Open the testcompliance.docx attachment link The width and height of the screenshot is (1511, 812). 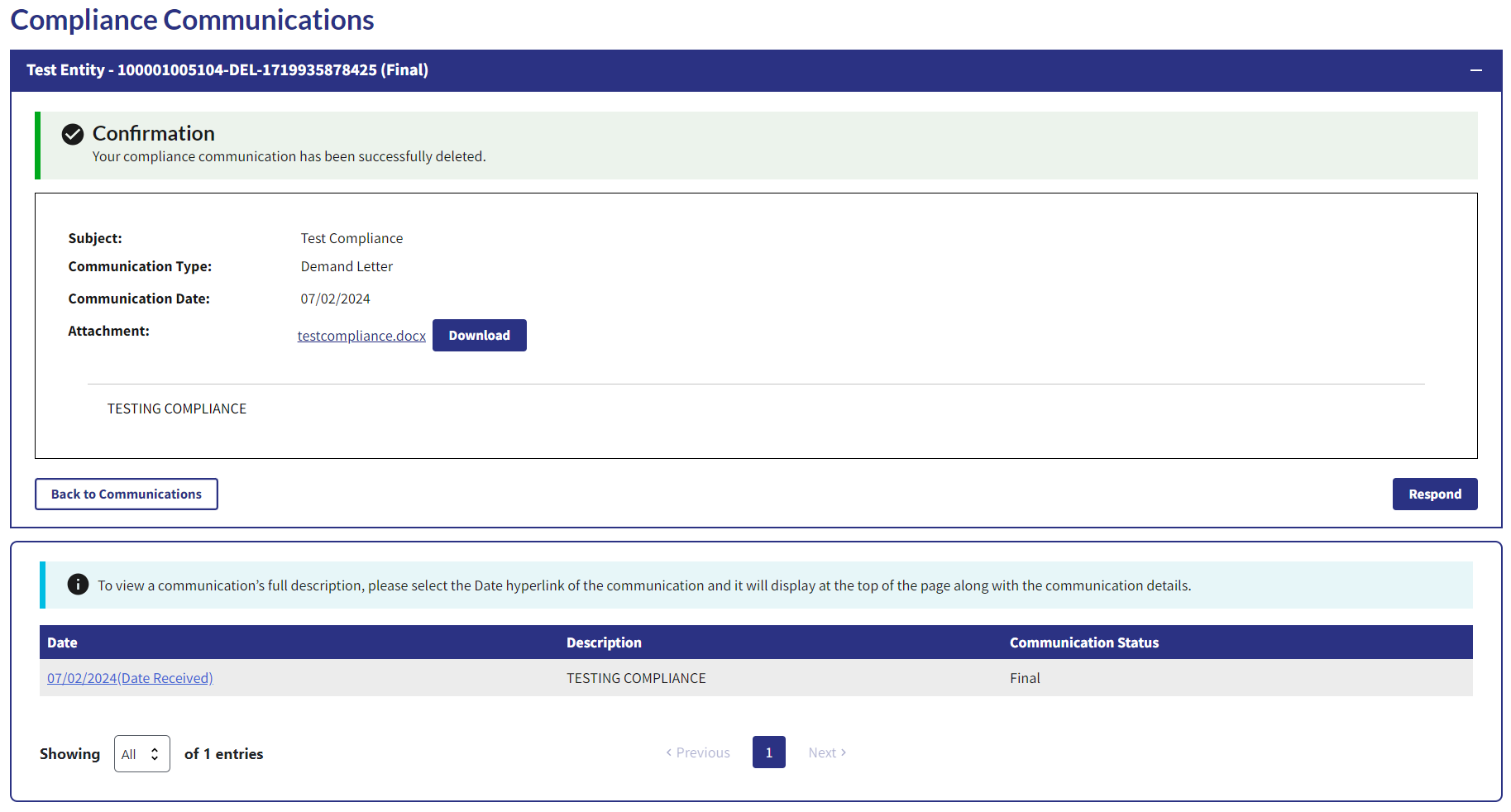[361, 336]
